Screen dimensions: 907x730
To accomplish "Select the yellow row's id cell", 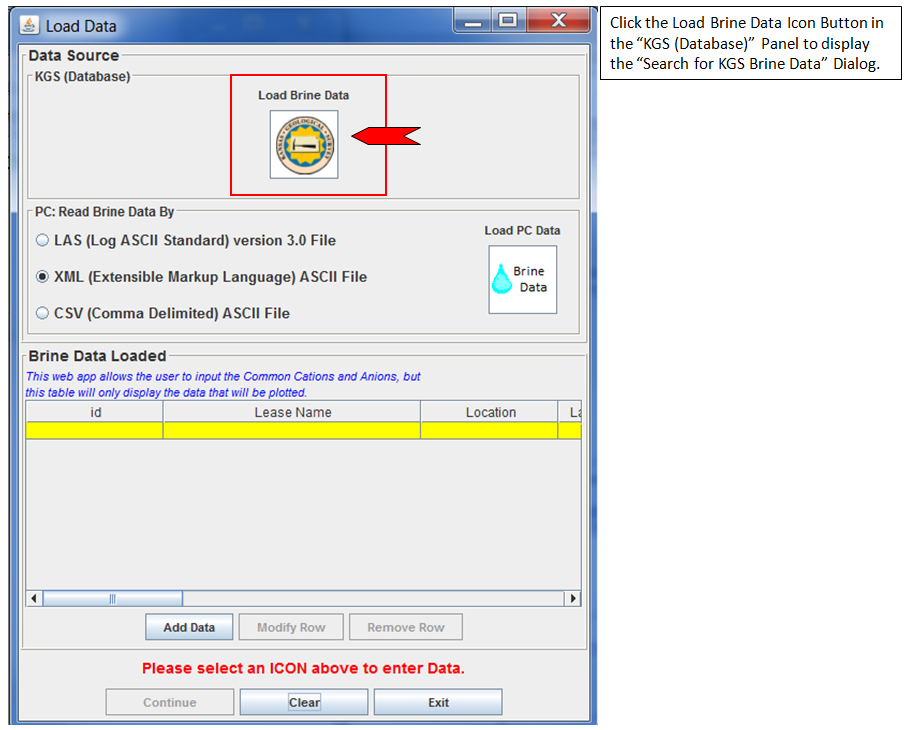I will point(95,430).
